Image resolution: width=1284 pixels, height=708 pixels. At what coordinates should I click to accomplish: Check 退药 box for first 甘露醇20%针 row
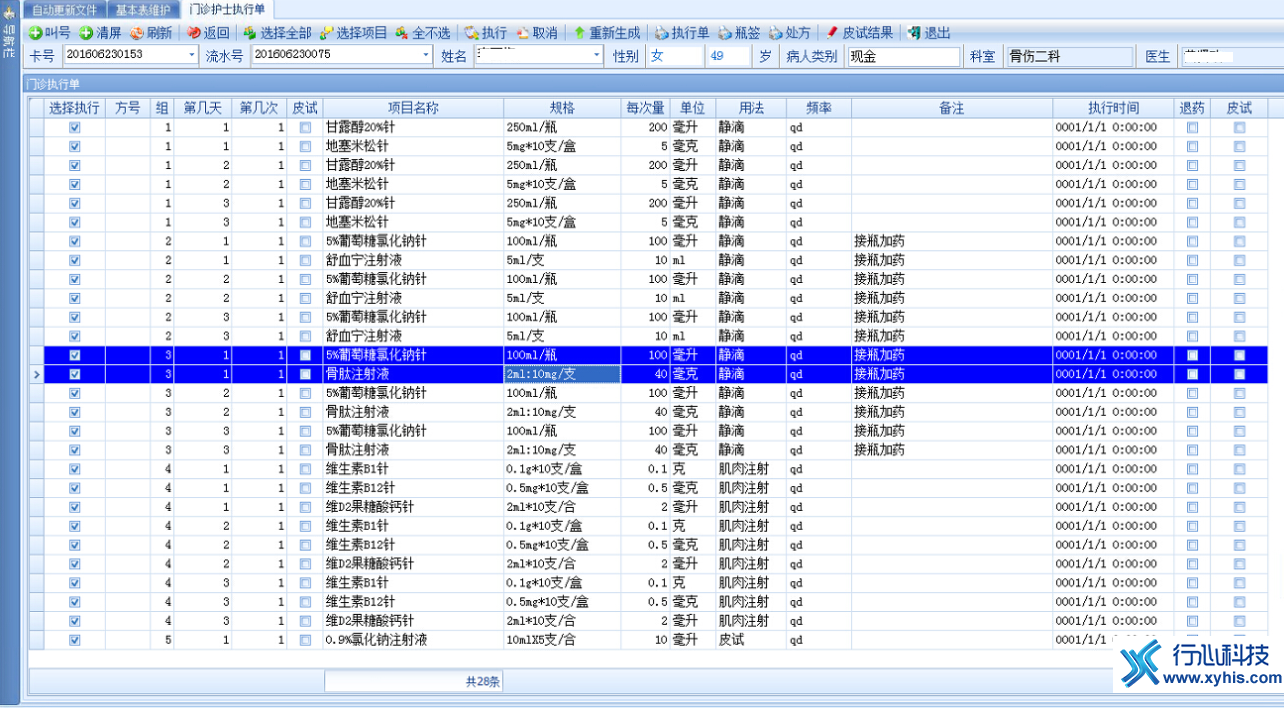1192,128
